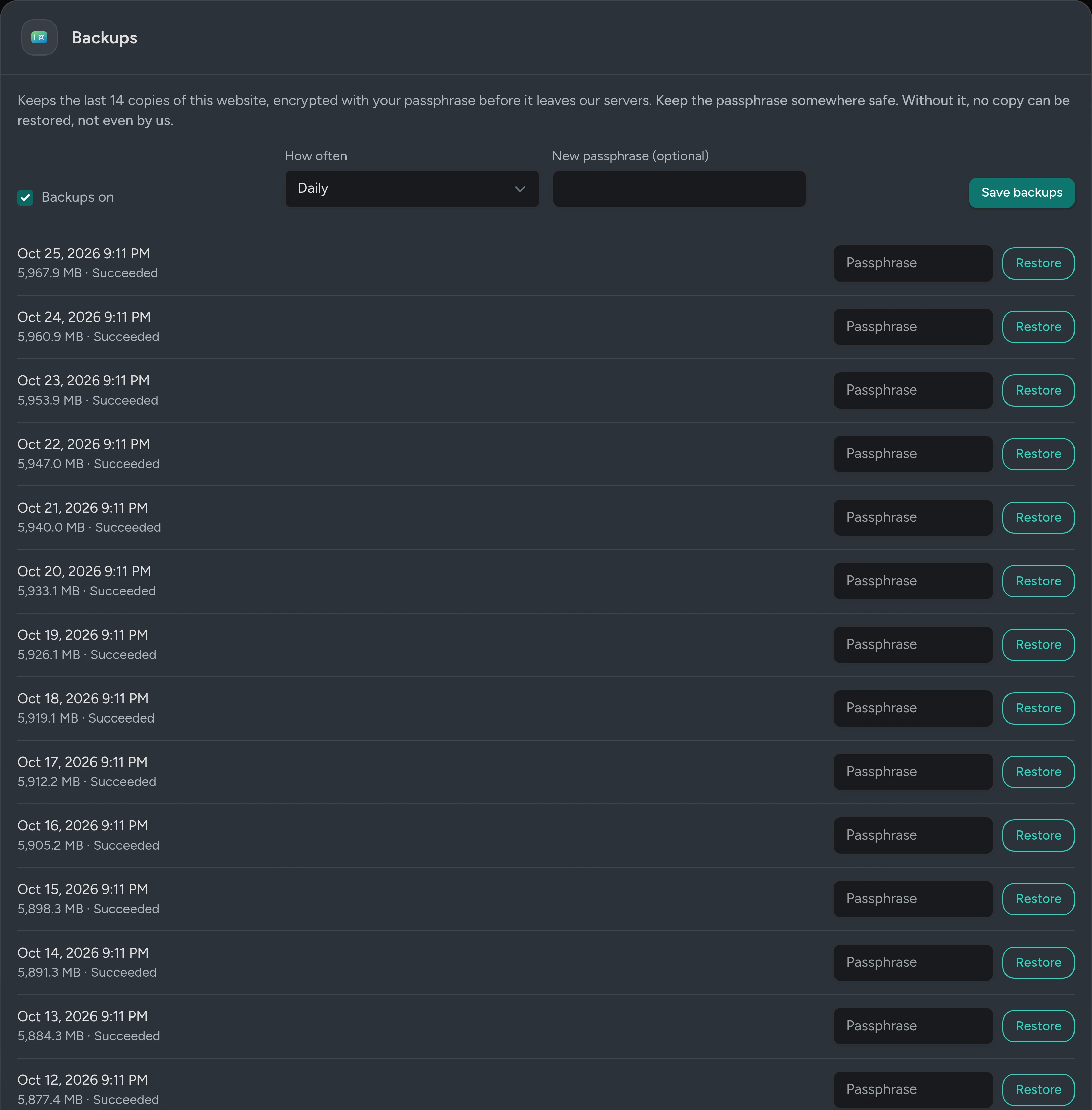1092x1110 pixels.
Task: Restore the Oct 22, 2026 backup
Action: click(1038, 454)
